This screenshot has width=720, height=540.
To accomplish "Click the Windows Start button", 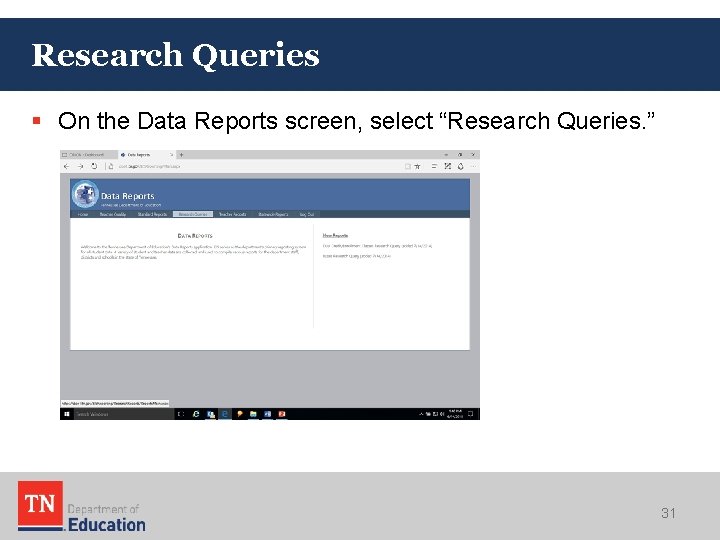I will tap(67, 414).
